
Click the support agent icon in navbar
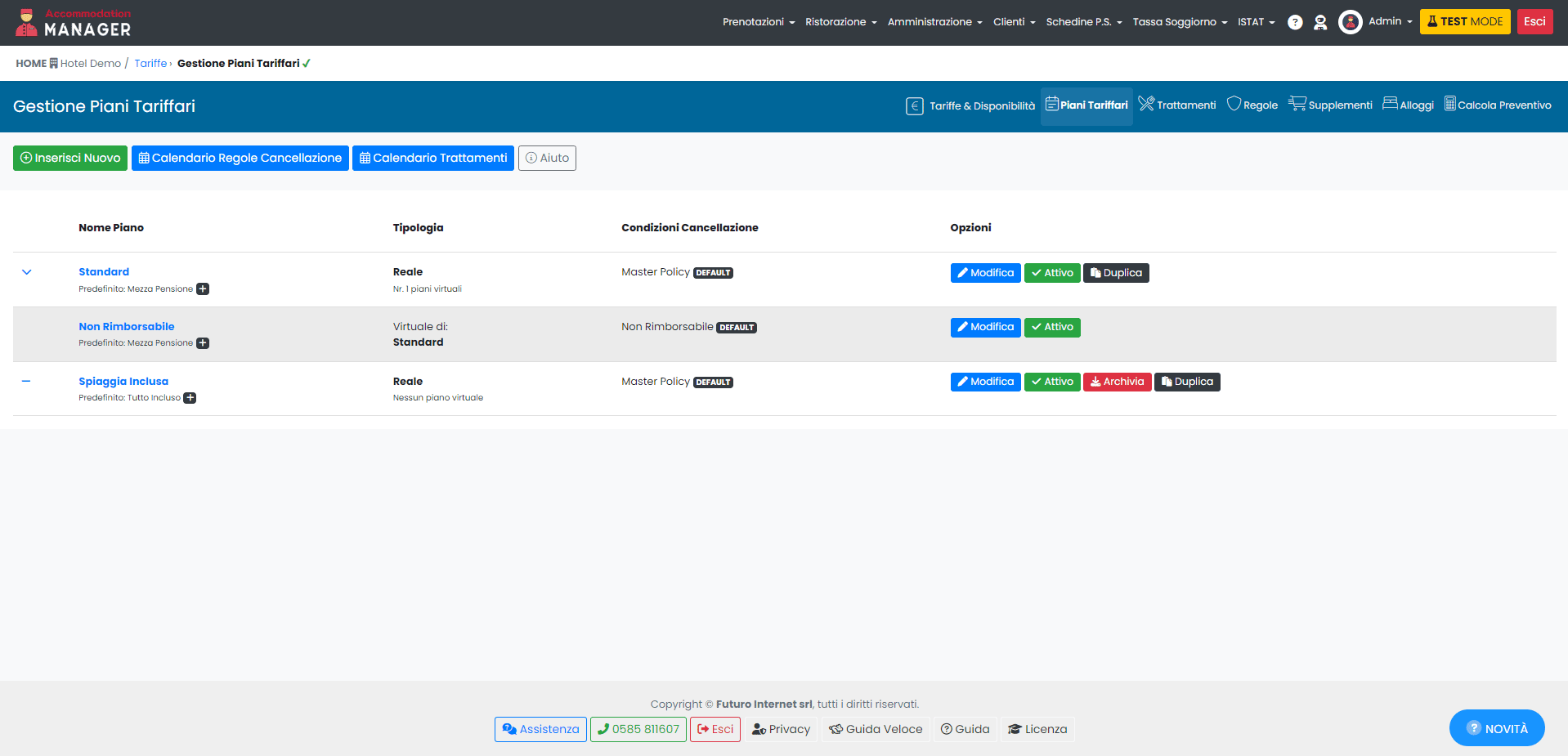pos(1320,22)
